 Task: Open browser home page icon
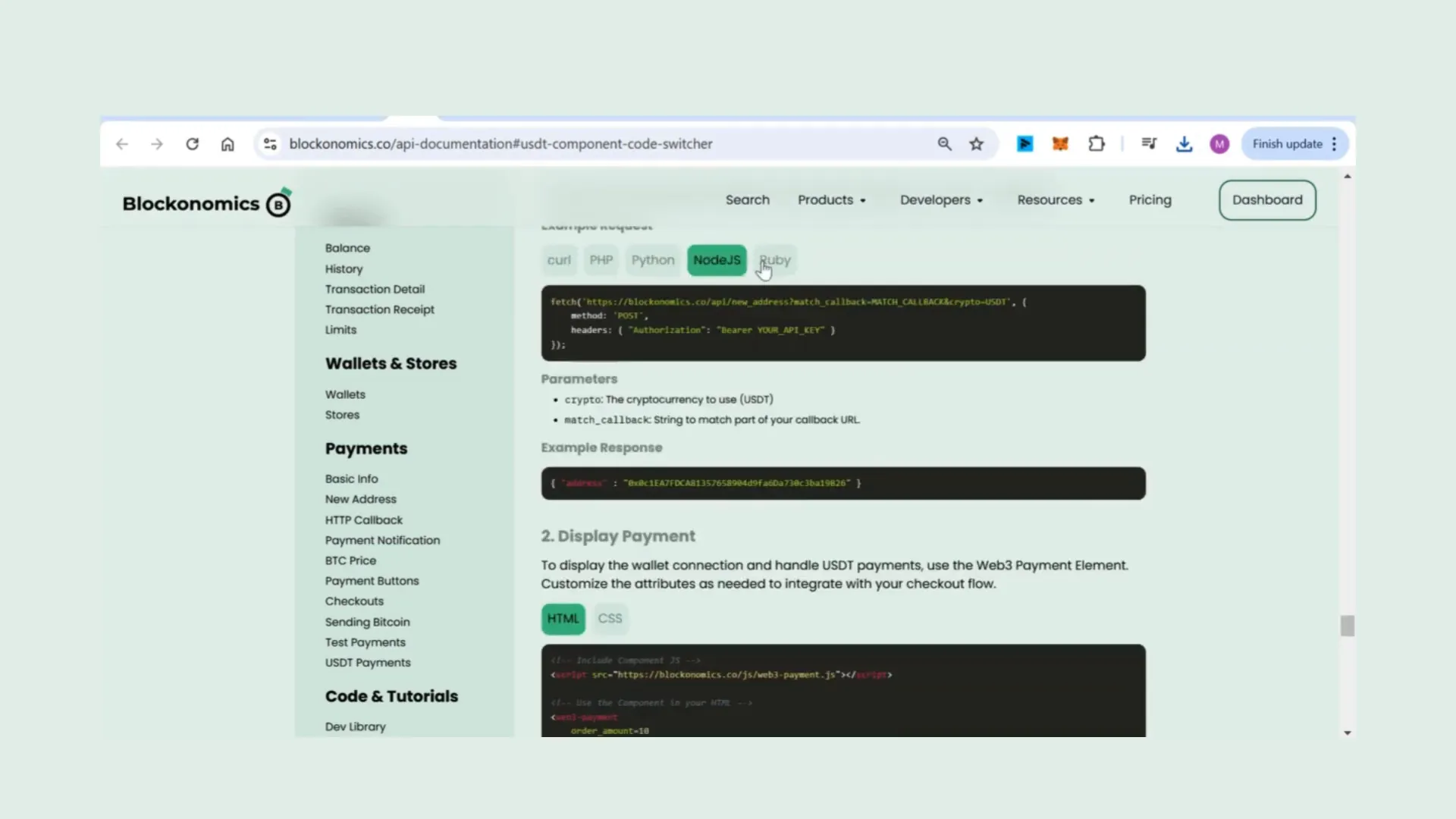(227, 144)
